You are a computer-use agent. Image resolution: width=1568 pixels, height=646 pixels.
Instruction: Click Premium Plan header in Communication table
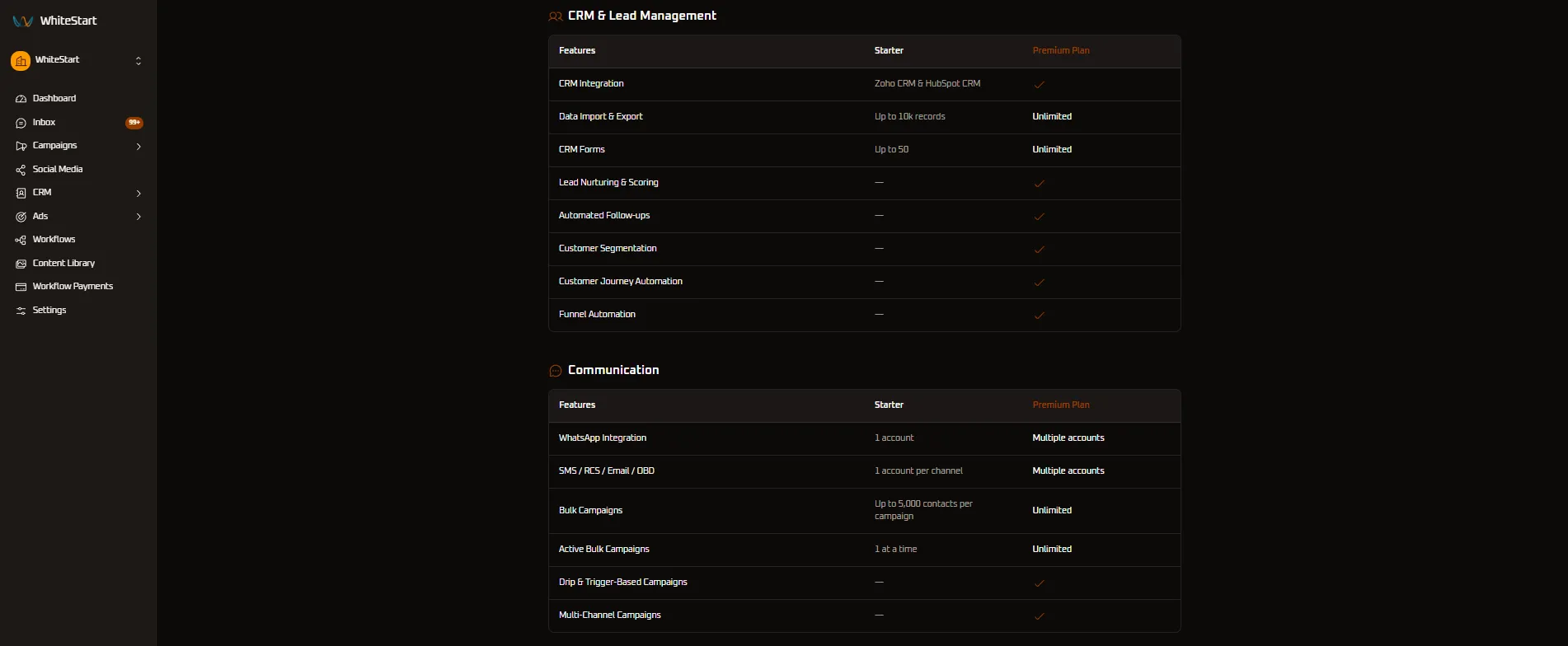(x=1061, y=405)
